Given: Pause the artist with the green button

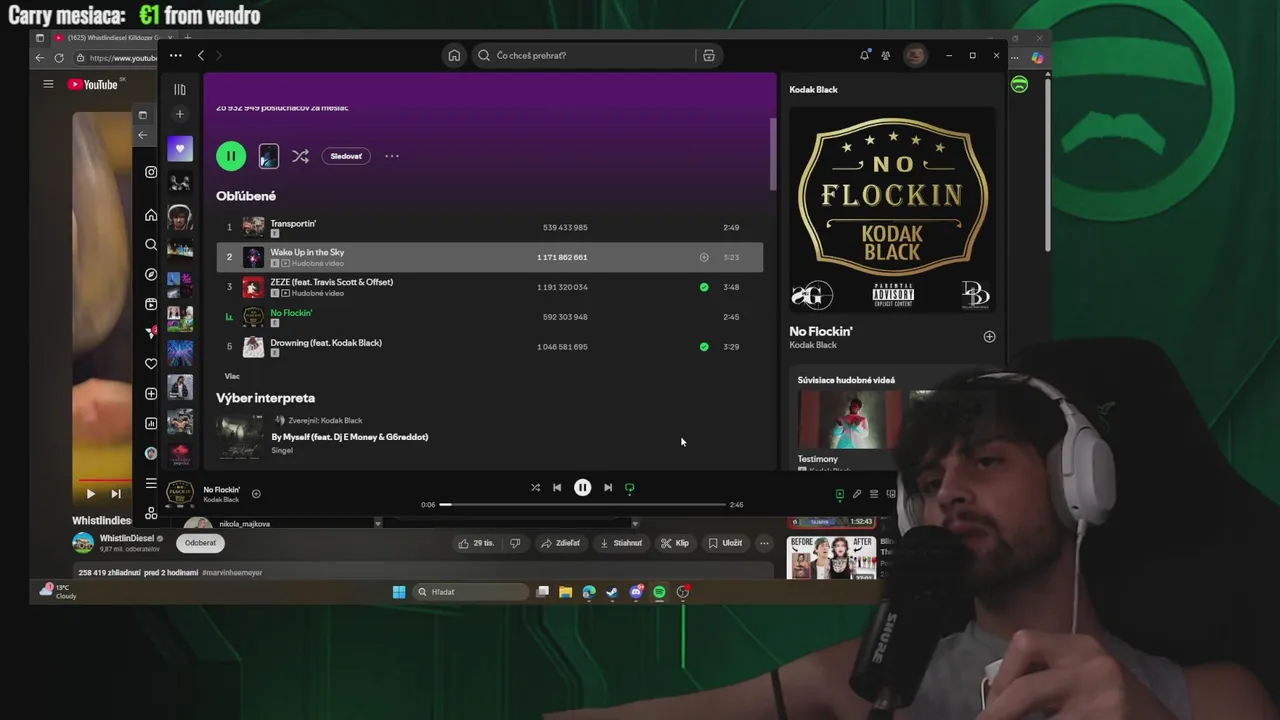Looking at the screenshot, I should pyautogui.click(x=231, y=155).
